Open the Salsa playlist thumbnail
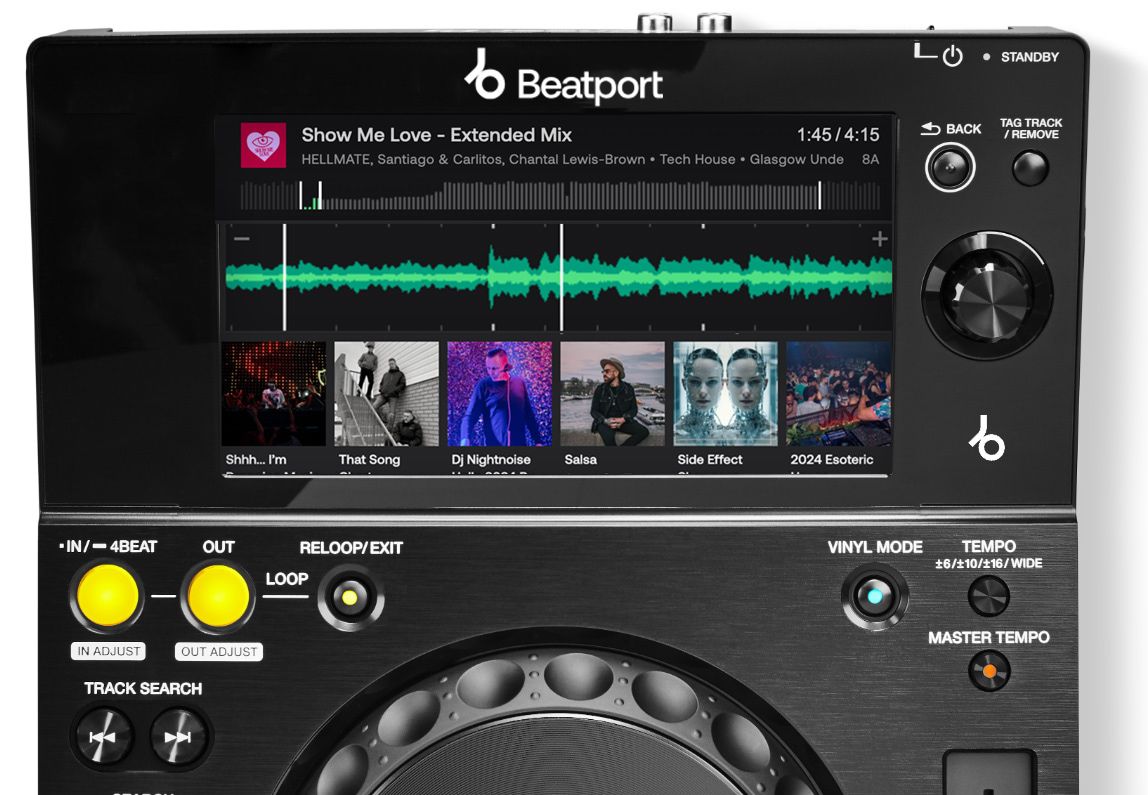Screen dimensions: 1148x795 tap(612, 393)
